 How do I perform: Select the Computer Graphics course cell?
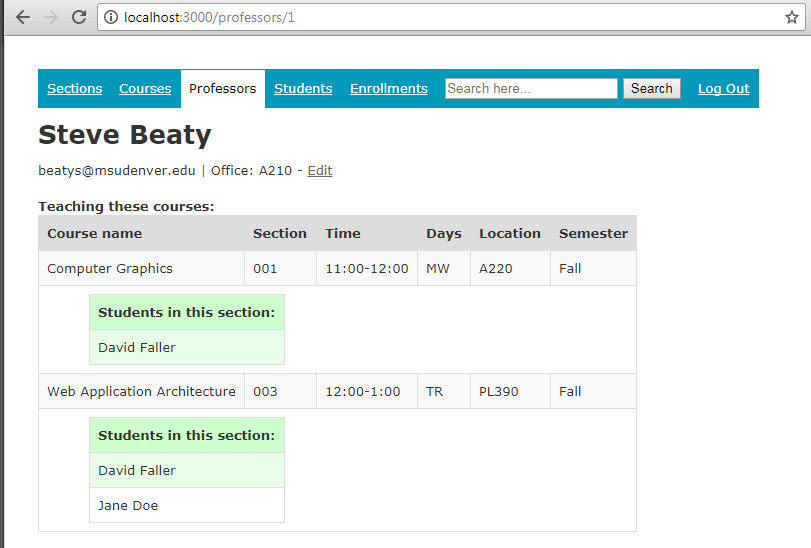coord(142,268)
